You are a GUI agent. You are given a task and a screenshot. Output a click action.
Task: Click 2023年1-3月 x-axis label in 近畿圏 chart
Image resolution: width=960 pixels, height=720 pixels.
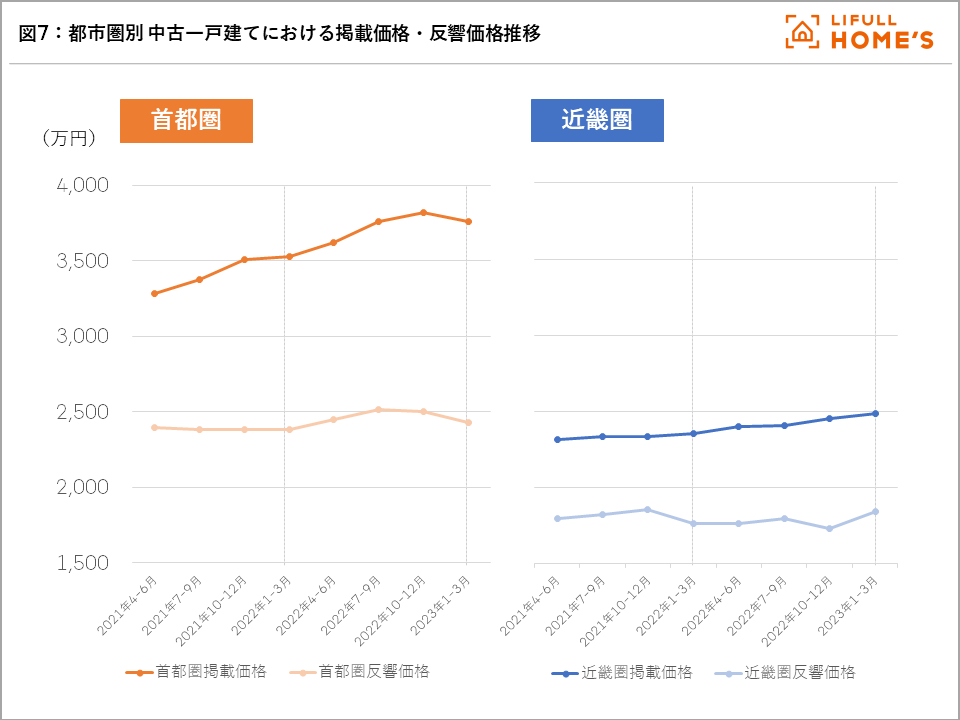coord(849,603)
